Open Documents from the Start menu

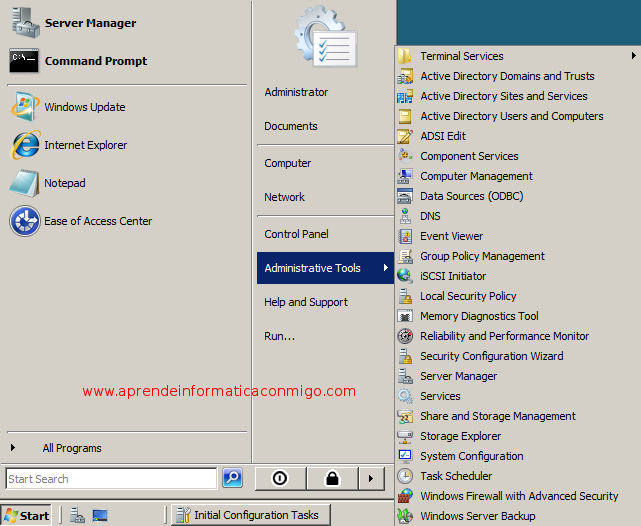[291, 126]
